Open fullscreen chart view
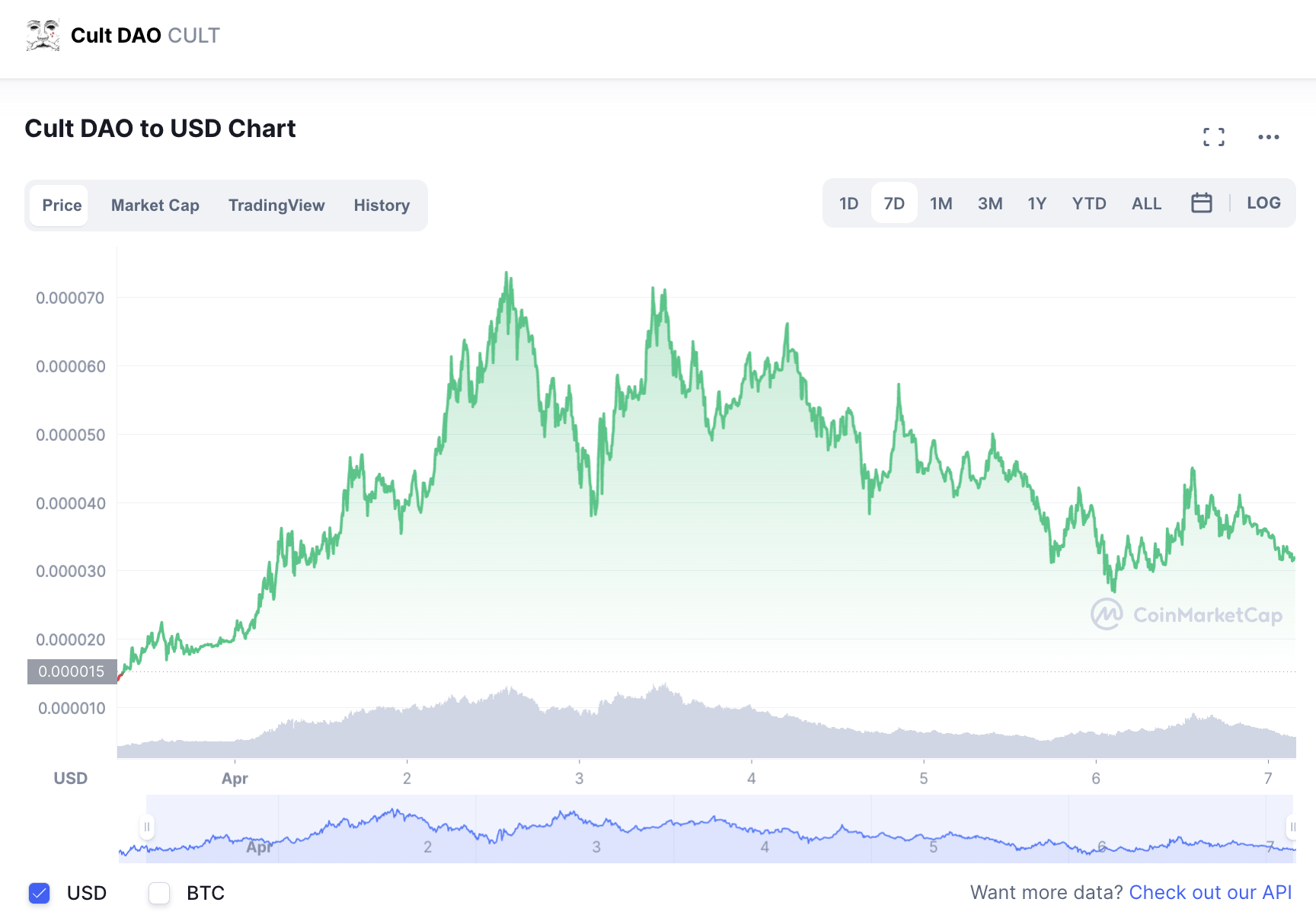Viewport: 1316px width, 915px height. [x=1214, y=137]
